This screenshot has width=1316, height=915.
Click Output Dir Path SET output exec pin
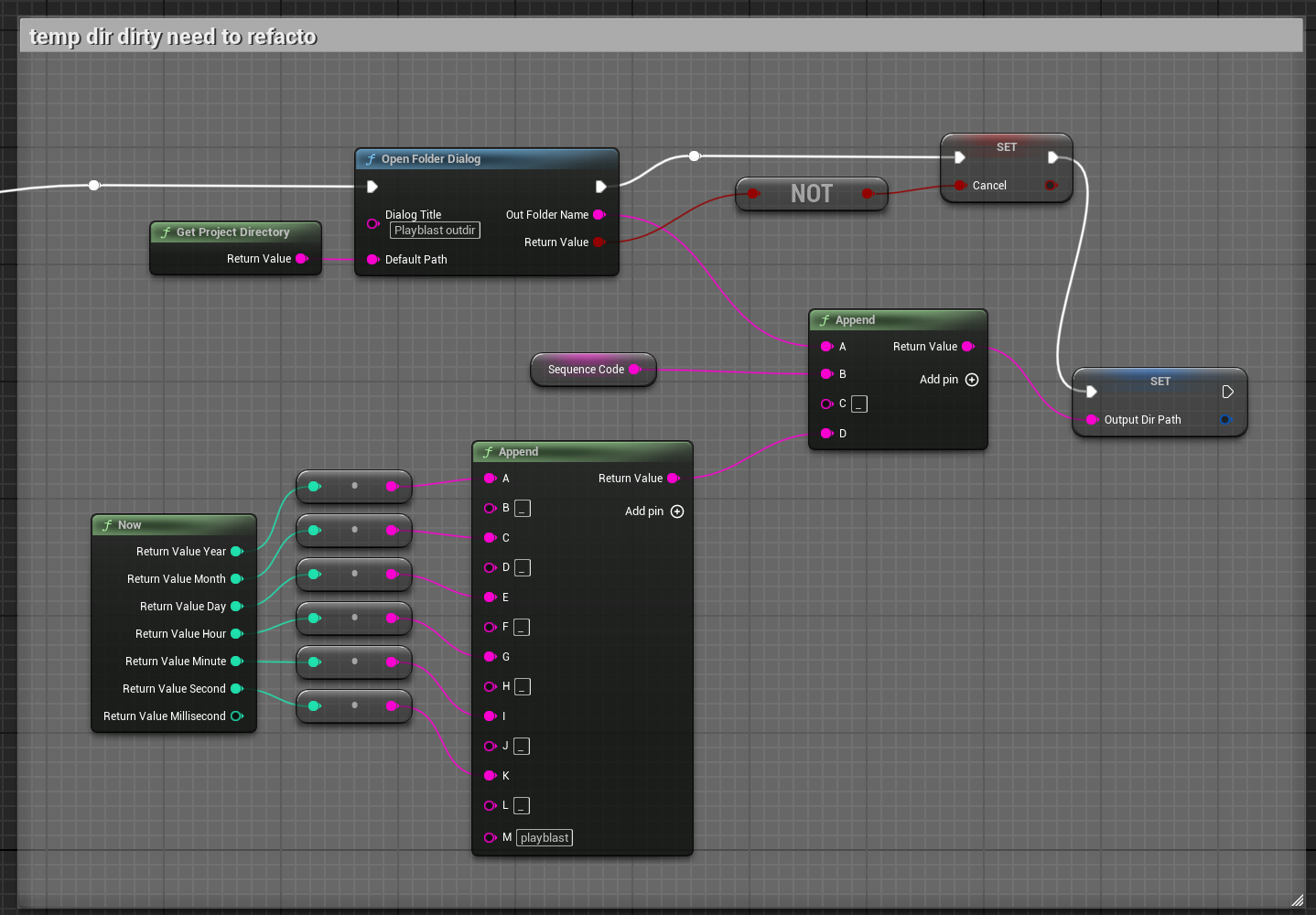click(1228, 392)
